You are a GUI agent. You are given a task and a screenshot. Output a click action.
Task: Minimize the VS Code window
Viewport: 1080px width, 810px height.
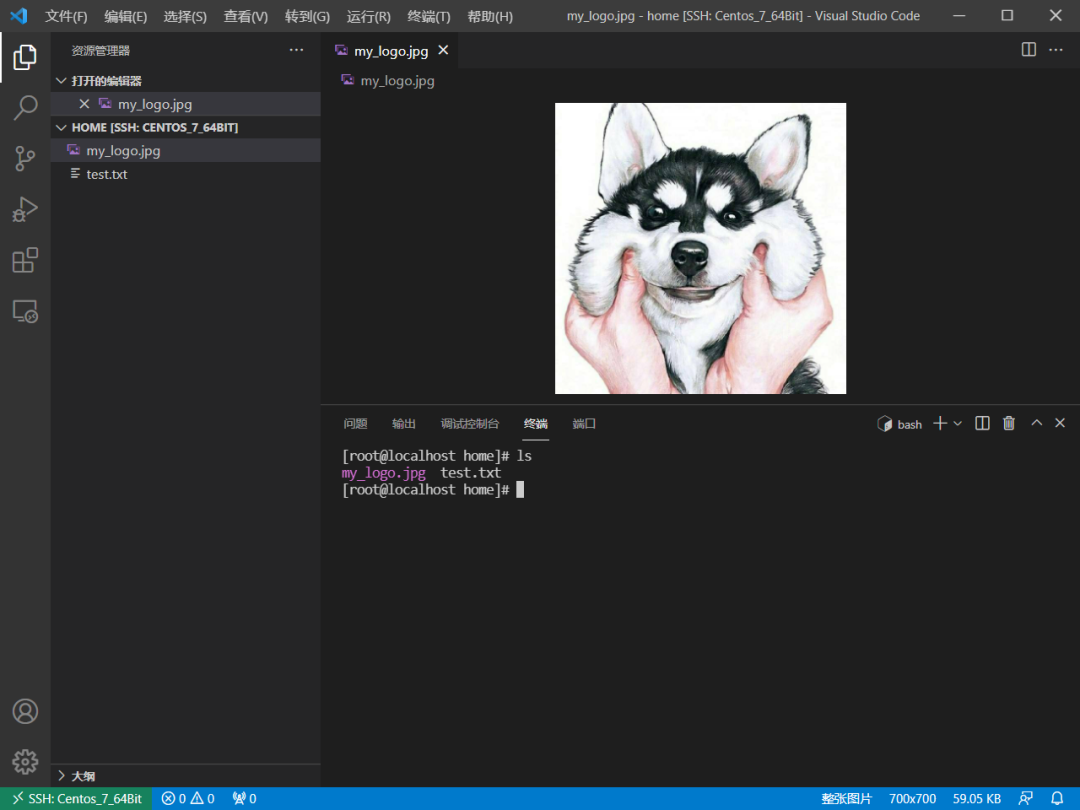coord(959,16)
